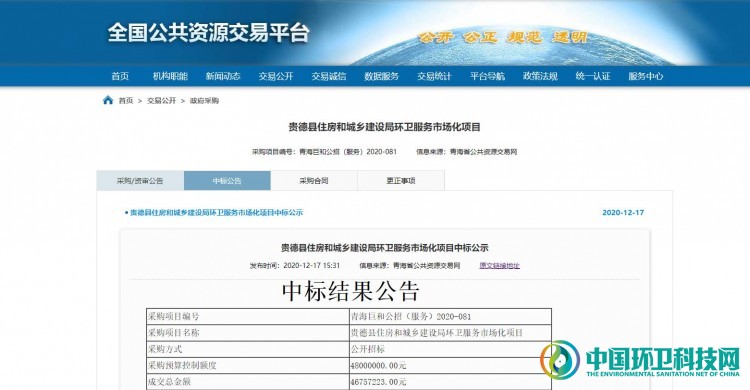
Task: Click 首页 breadcrumb link
Action: [x=126, y=100]
